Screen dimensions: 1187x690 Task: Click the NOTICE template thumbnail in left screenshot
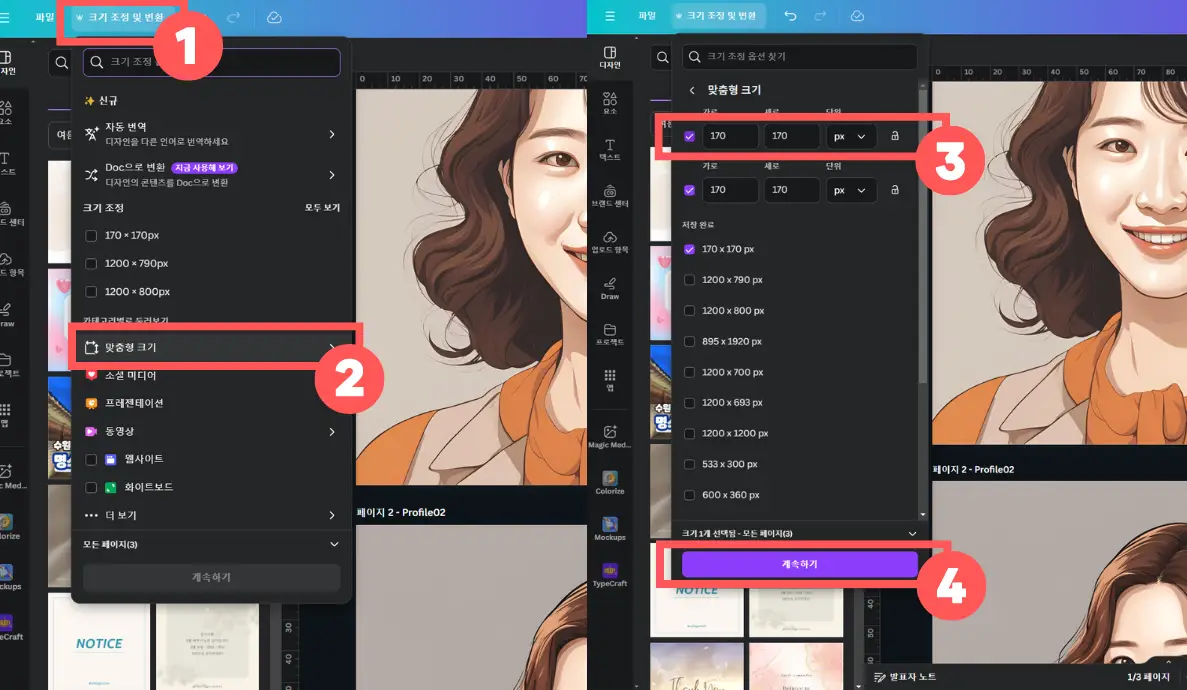[x=100, y=642]
